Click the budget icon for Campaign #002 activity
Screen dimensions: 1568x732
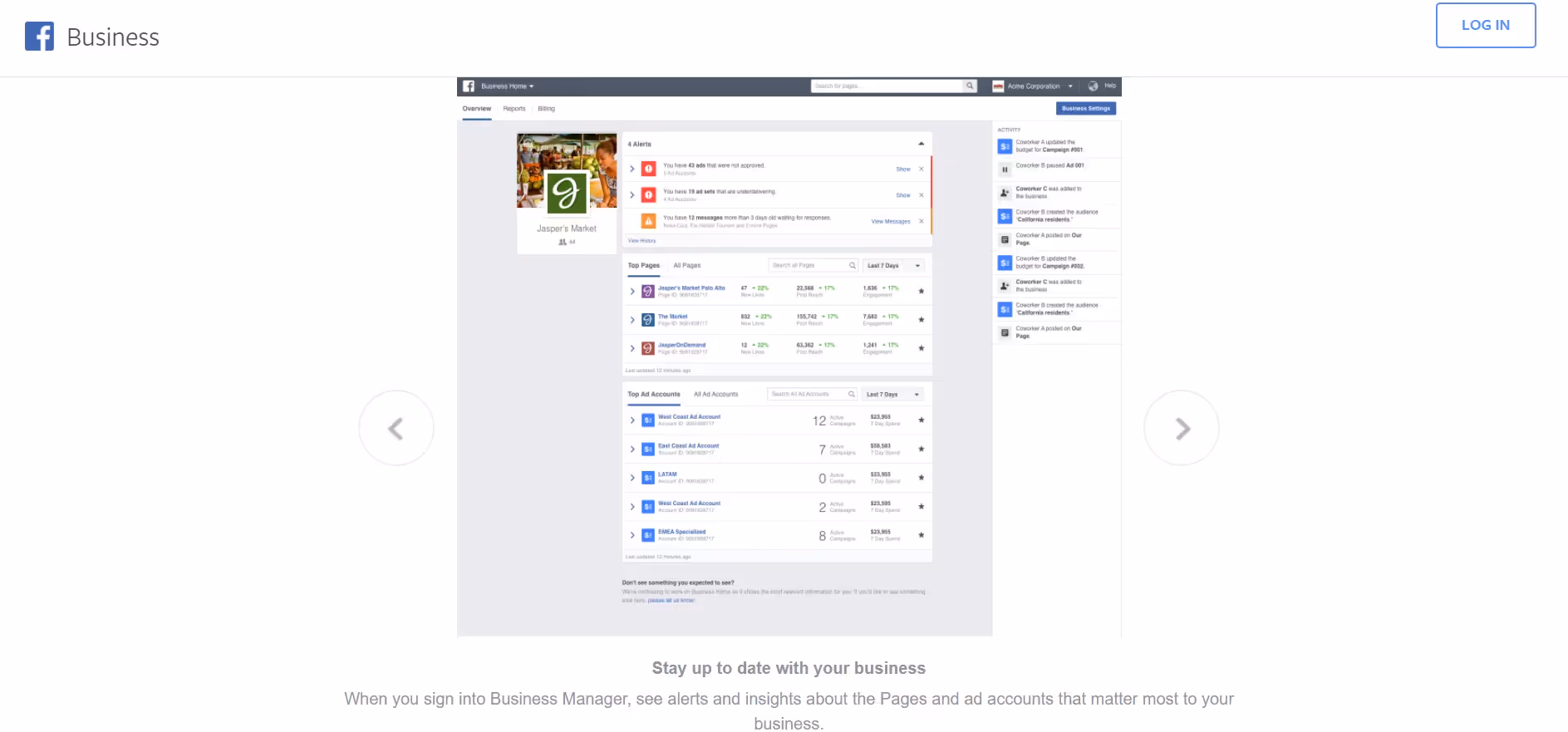tap(1005, 263)
